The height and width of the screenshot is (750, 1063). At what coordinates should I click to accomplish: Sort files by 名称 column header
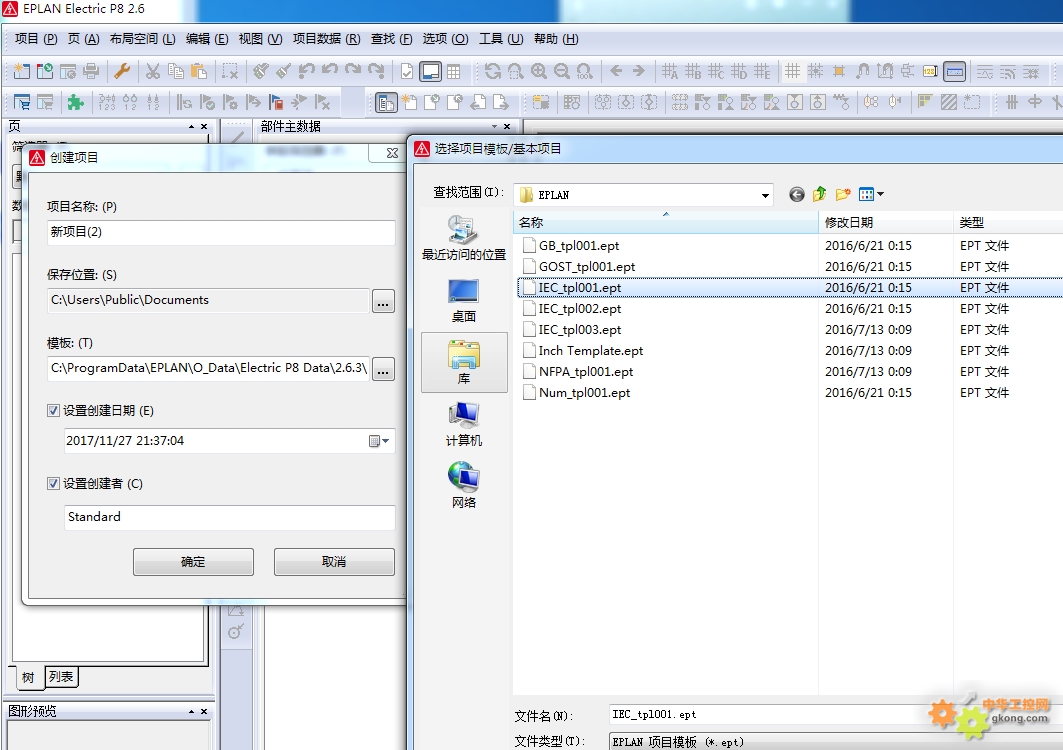click(x=666, y=222)
